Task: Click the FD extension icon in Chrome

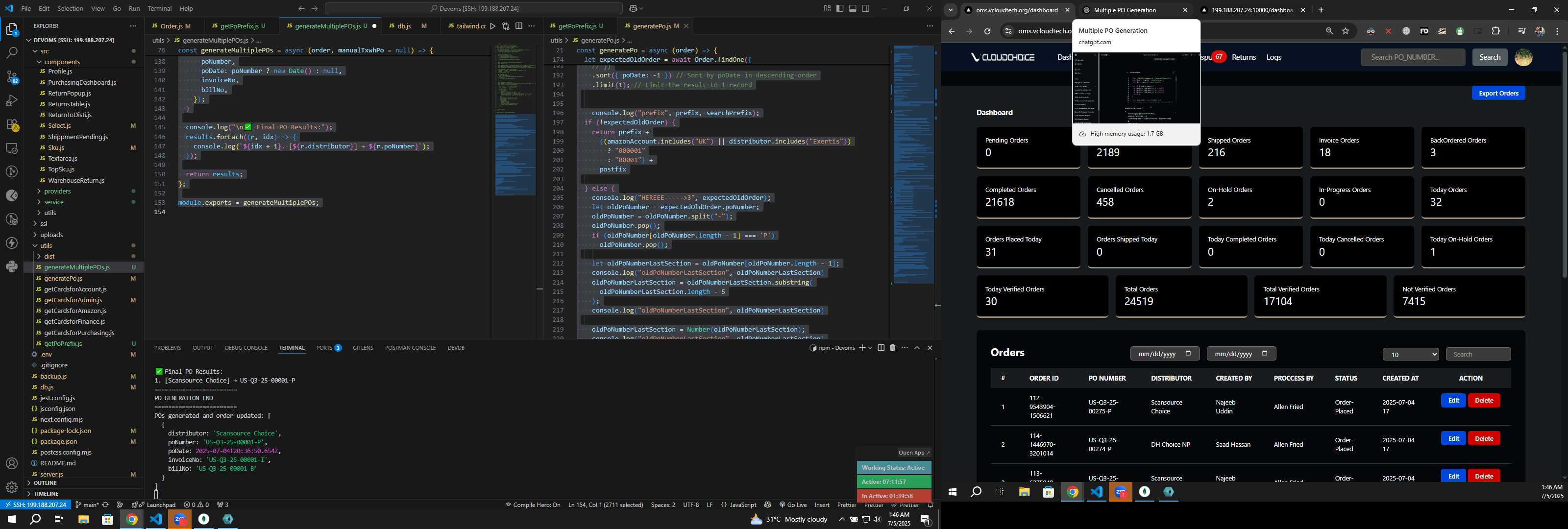Action: (x=1424, y=31)
